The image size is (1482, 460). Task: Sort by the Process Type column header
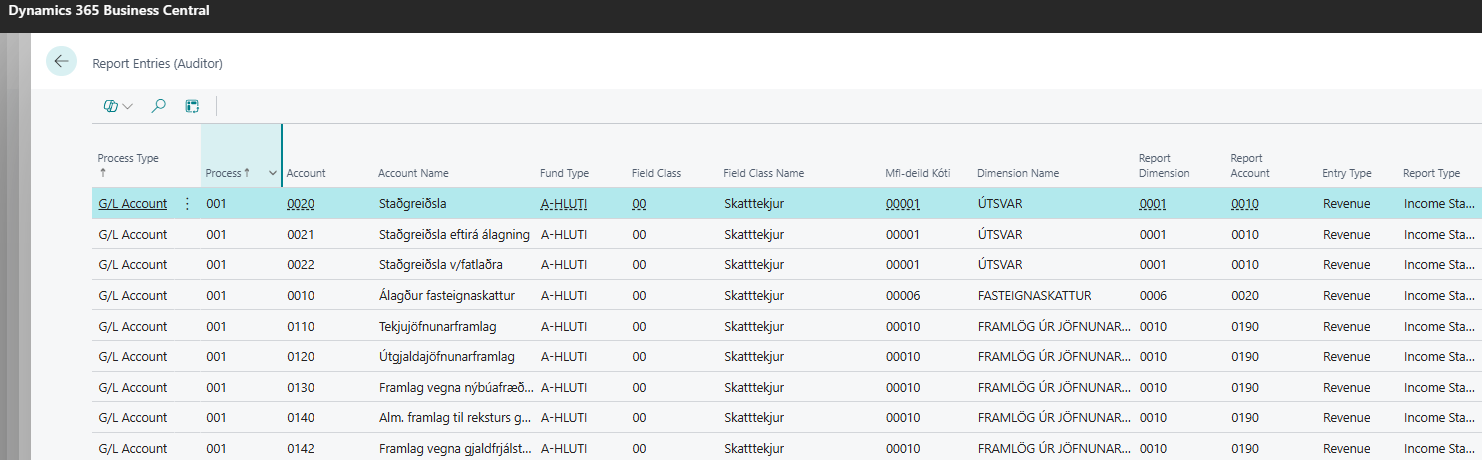[128, 165]
